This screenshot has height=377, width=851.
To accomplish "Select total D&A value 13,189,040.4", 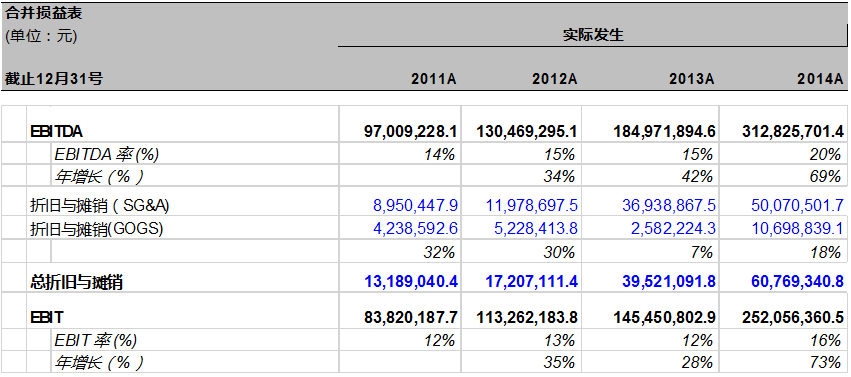I will tap(411, 282).
